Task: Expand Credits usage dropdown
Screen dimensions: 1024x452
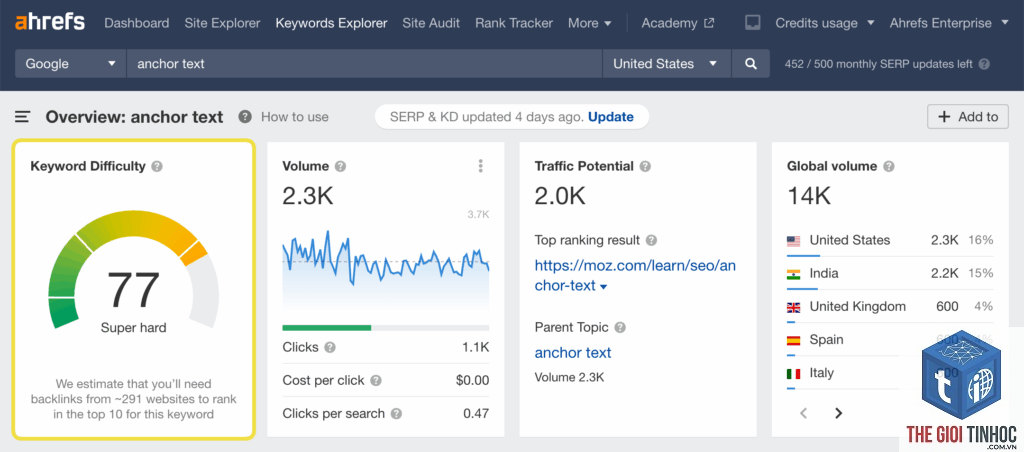Action: coord(825,23)
